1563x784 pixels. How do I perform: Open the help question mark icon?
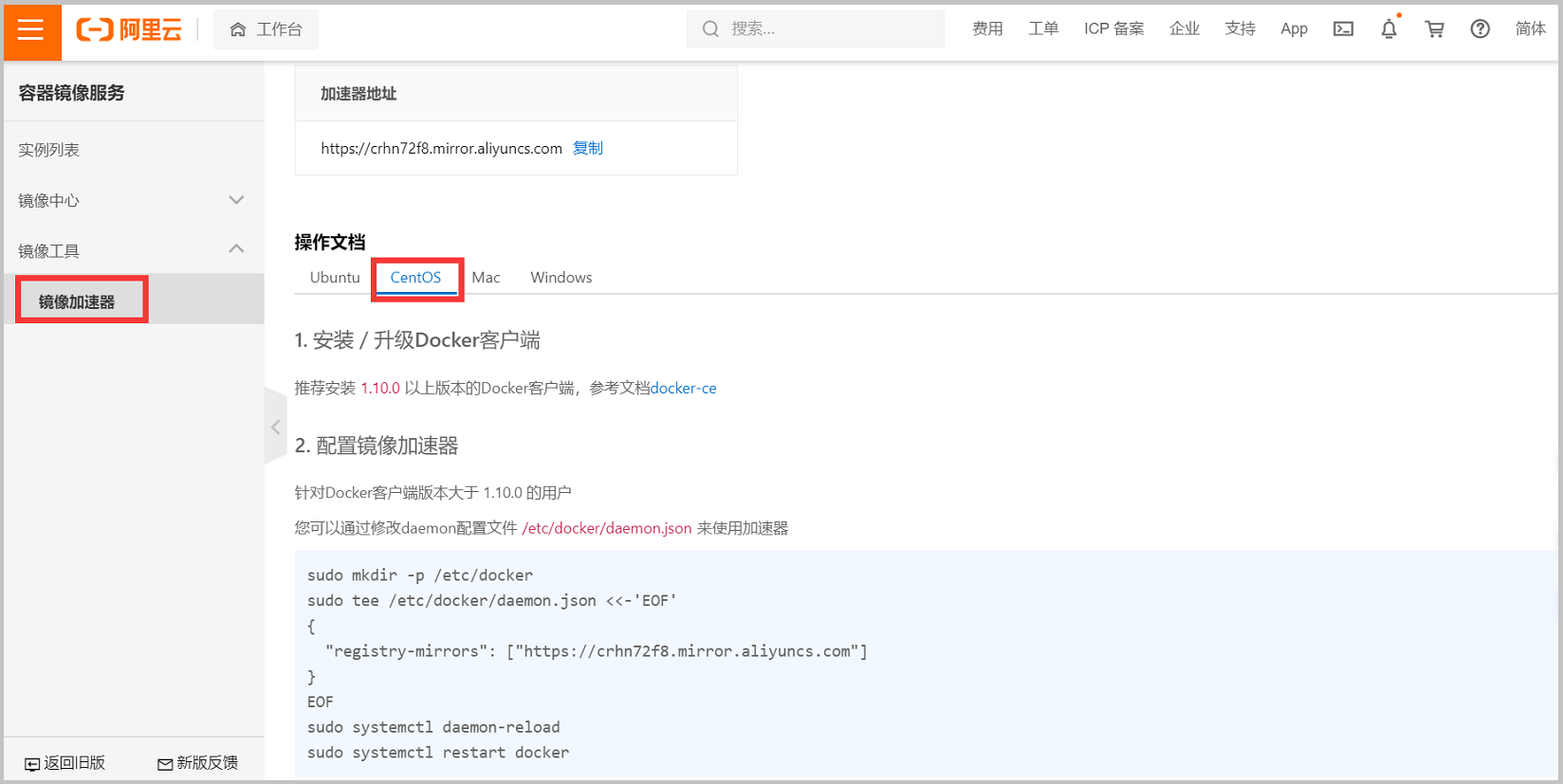(x=1480, y=29)
